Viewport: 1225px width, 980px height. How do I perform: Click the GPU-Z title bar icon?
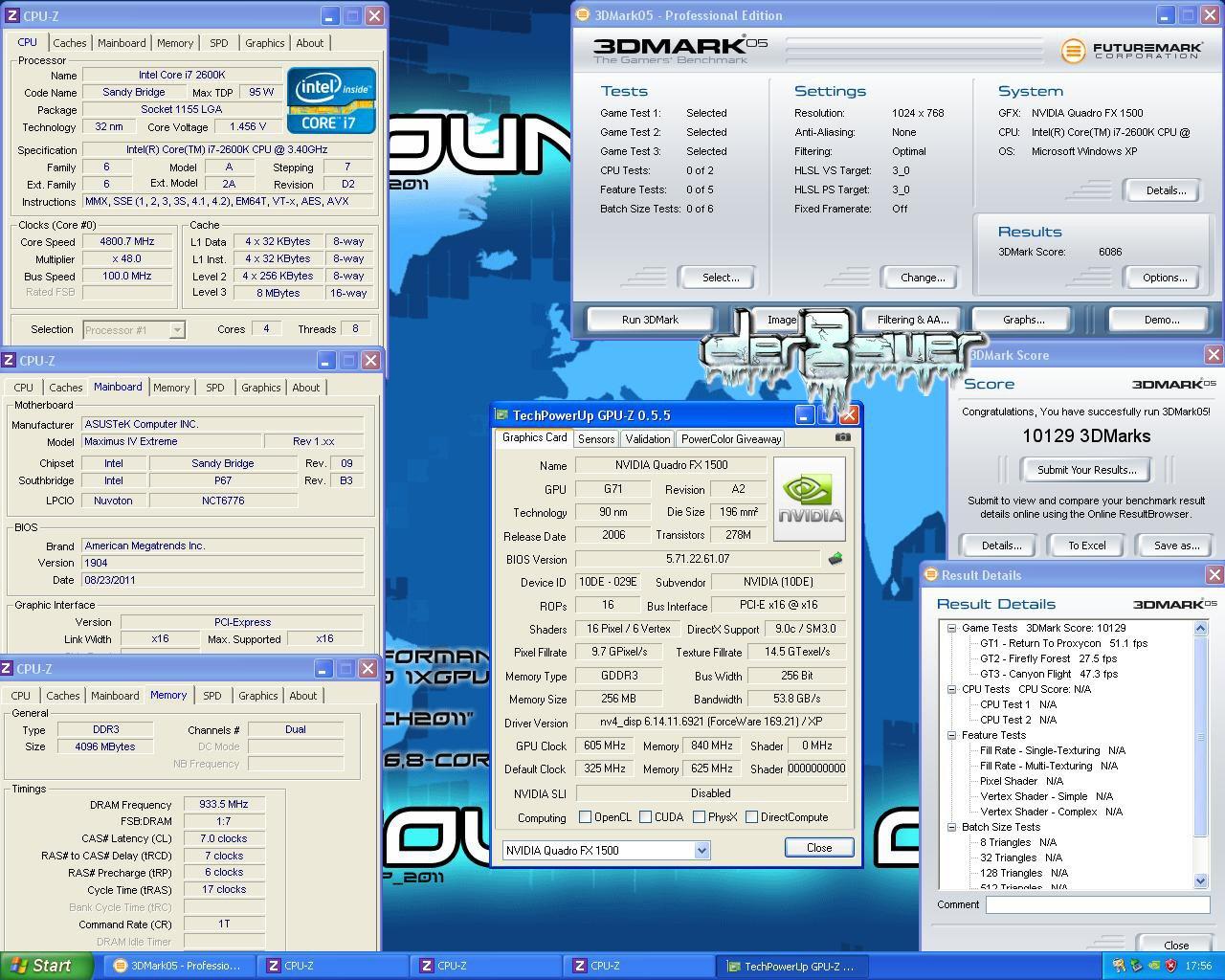pyautogui.click(x=501, y=415)
